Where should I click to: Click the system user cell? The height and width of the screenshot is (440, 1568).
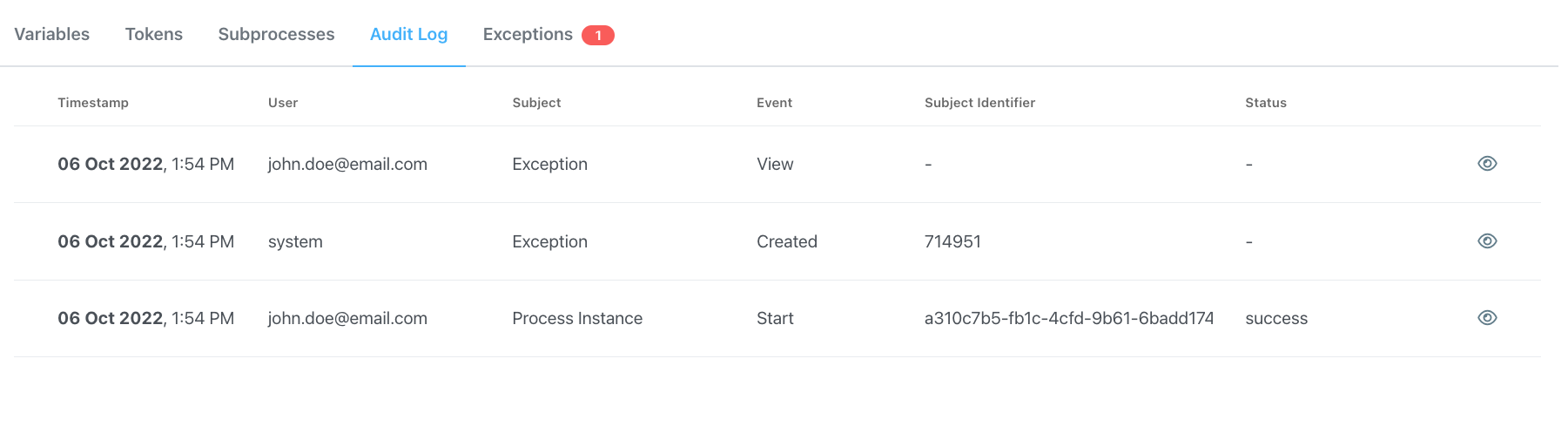(x=295, y=241)
